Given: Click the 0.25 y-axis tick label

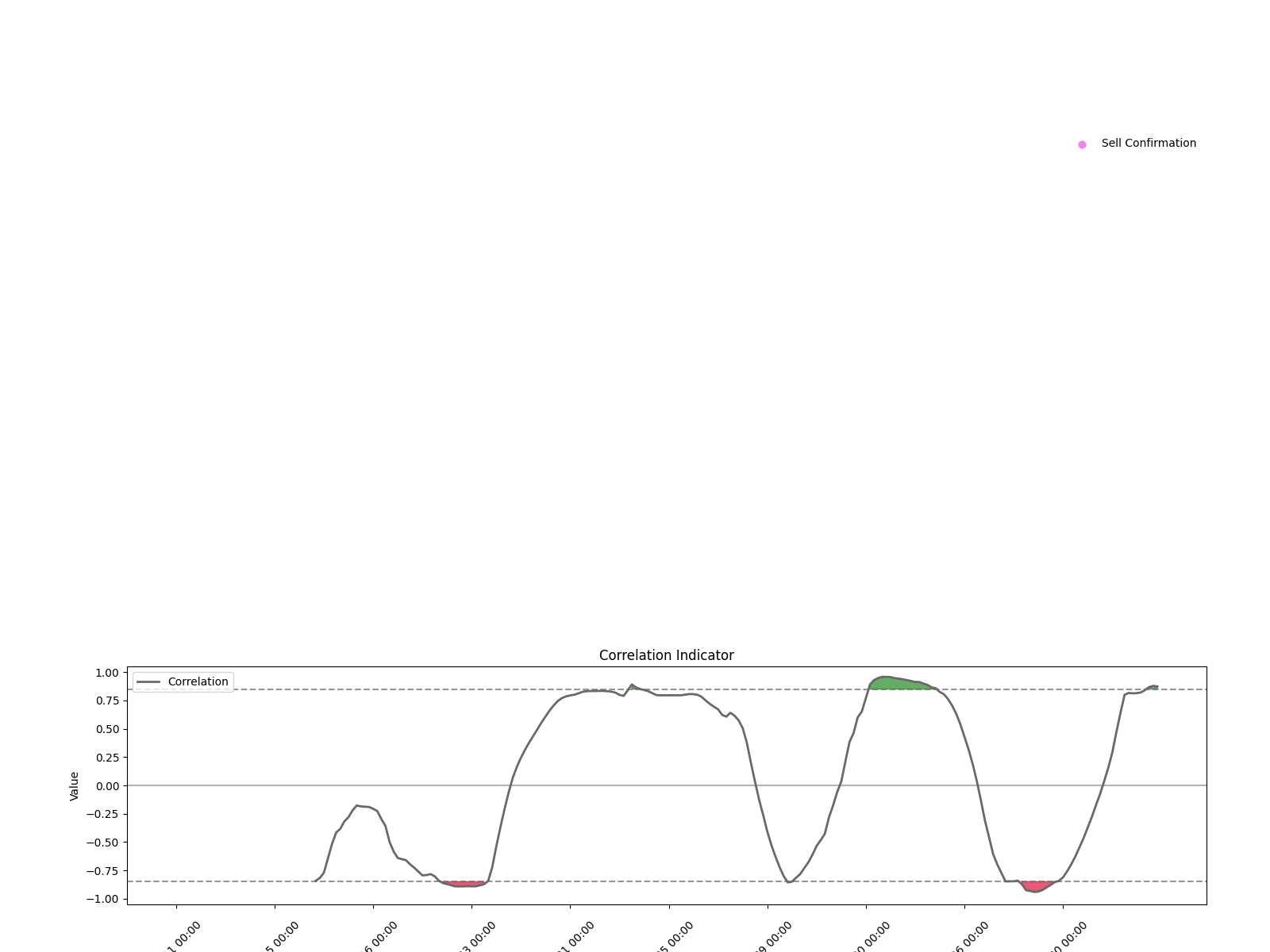Looking at the screenshot, I should coord(107,758).
